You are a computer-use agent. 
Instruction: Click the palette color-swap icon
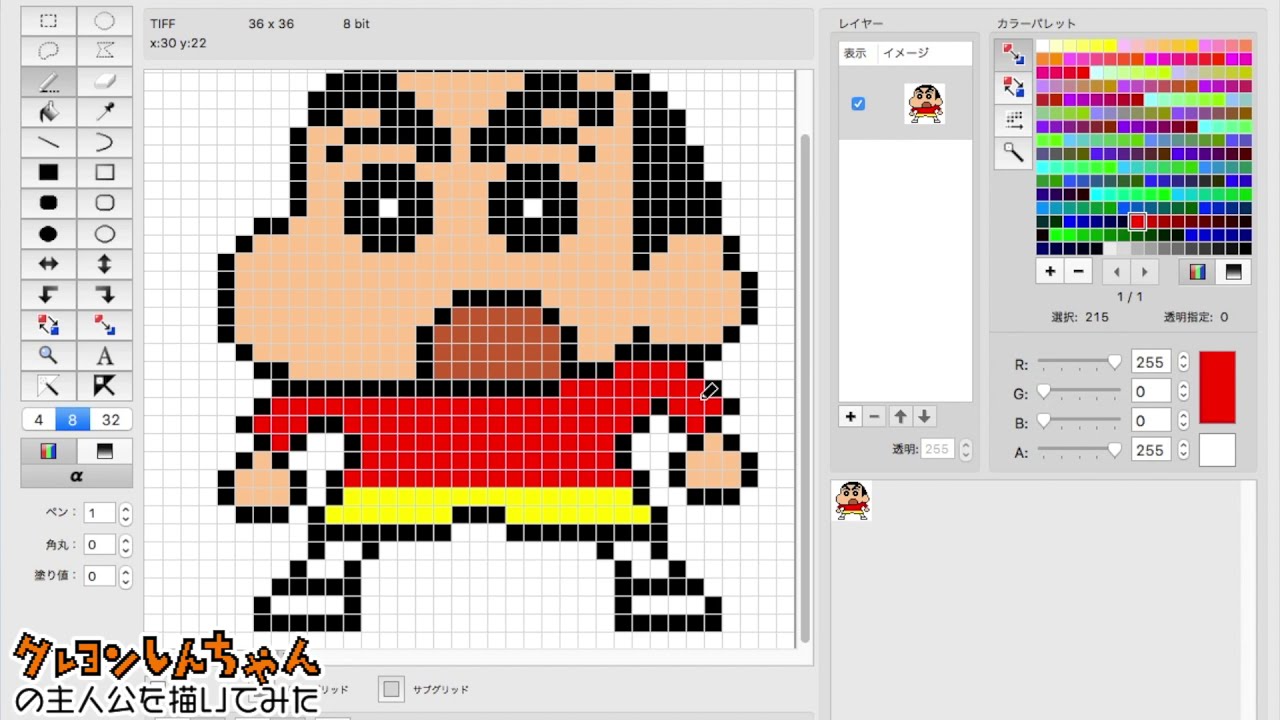1013,88
